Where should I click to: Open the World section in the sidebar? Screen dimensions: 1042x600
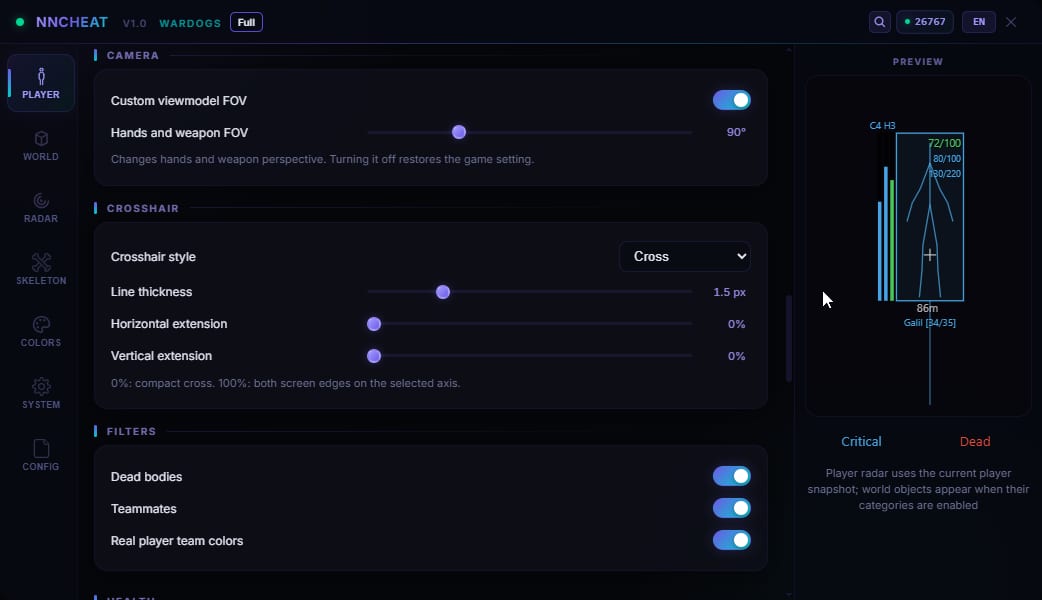click(x=41, y=146)
